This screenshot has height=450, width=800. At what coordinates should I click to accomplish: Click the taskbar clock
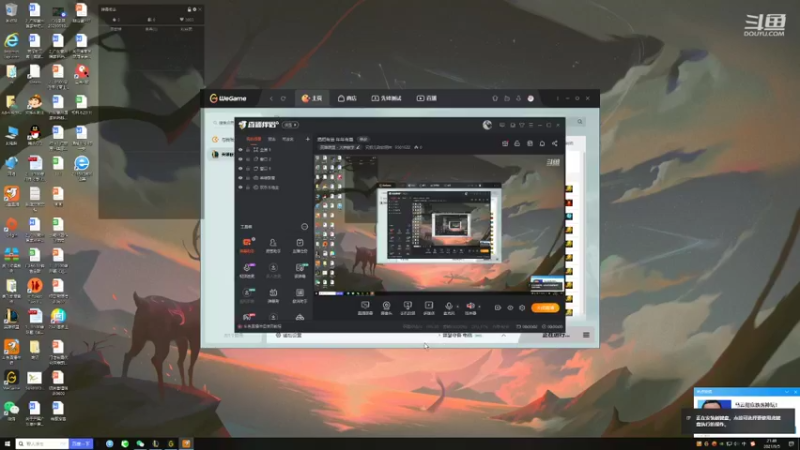click(x=771, y=444)
